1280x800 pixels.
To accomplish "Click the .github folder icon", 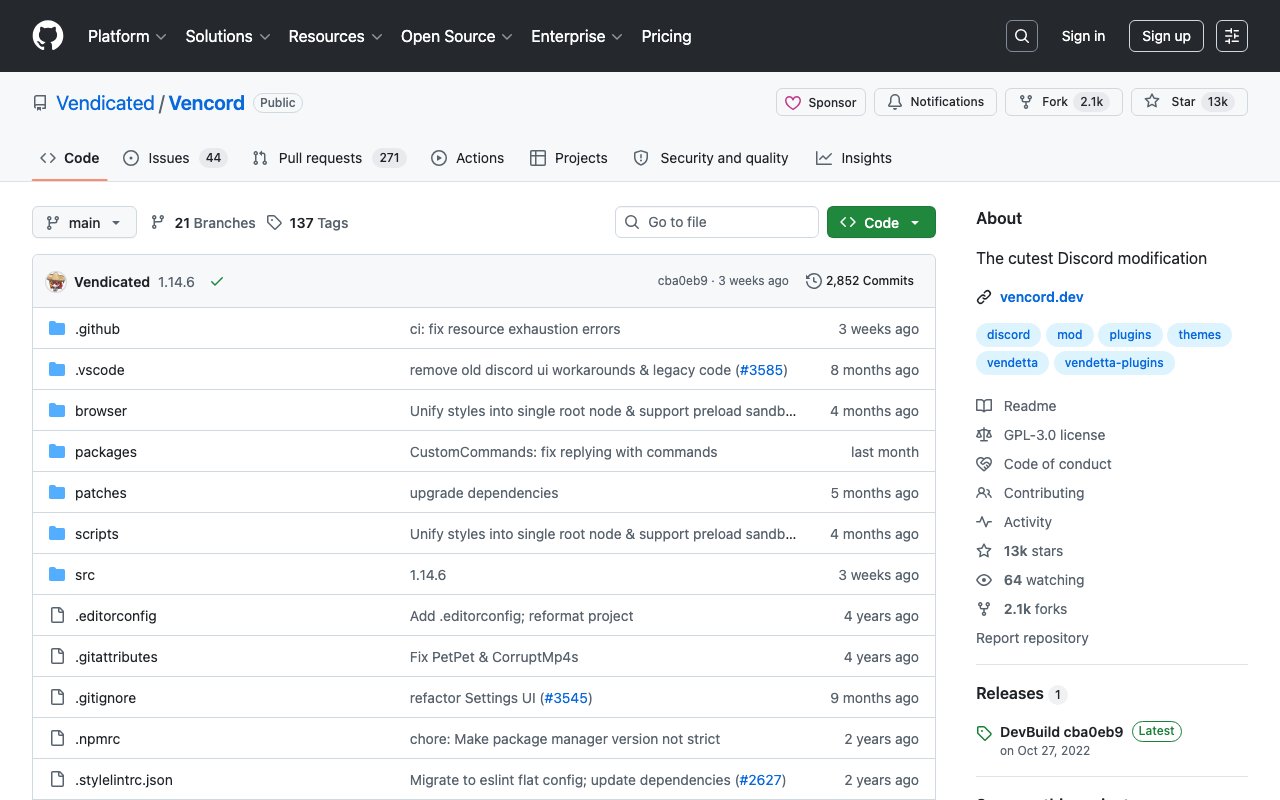I will [x=57, y=329].
